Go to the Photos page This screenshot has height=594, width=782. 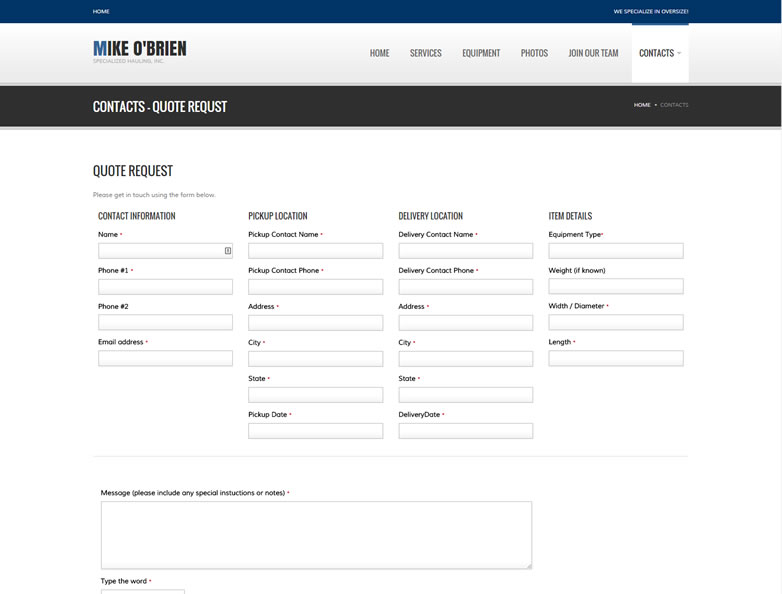click(534, 53)
